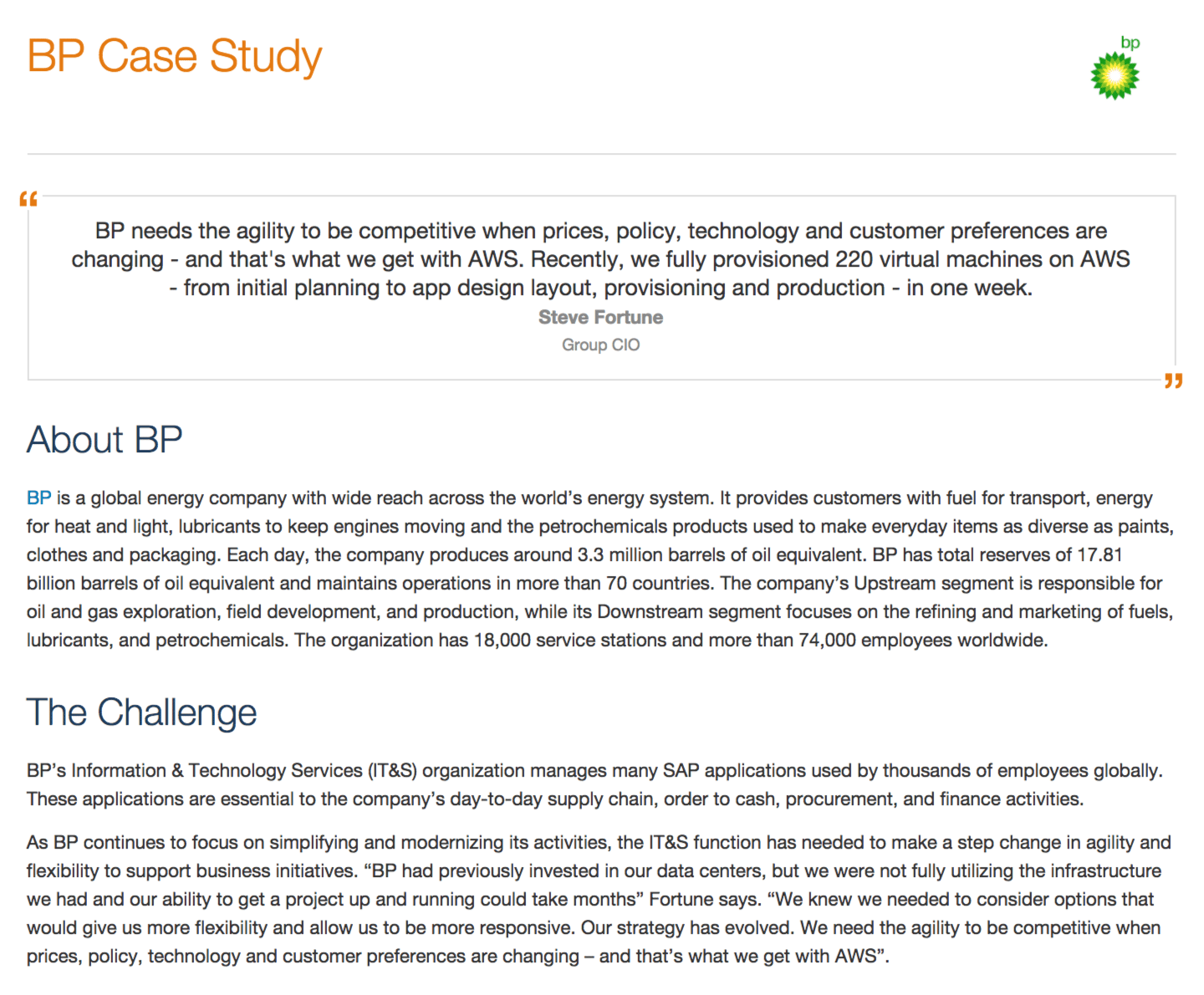Click the horizontal divider below the title

pos(600,154)
